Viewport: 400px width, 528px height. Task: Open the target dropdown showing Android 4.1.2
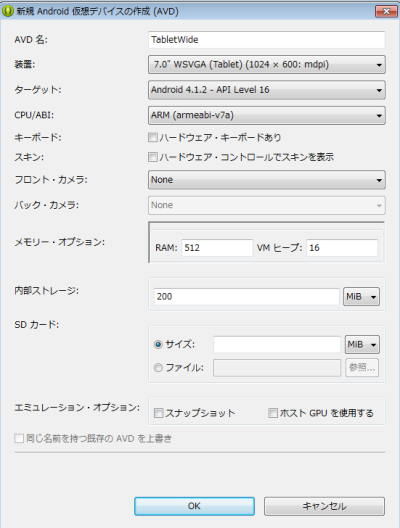[267, 90]
